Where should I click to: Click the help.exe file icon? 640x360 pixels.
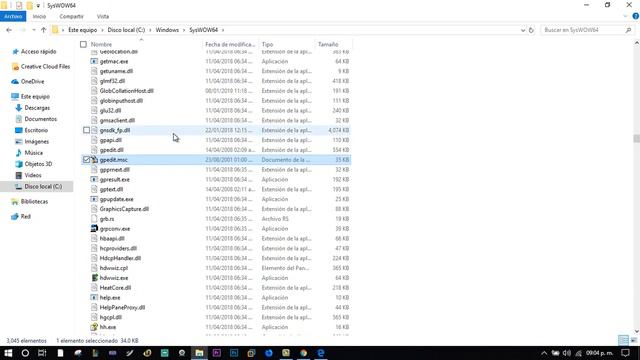(x=94, y=298)
